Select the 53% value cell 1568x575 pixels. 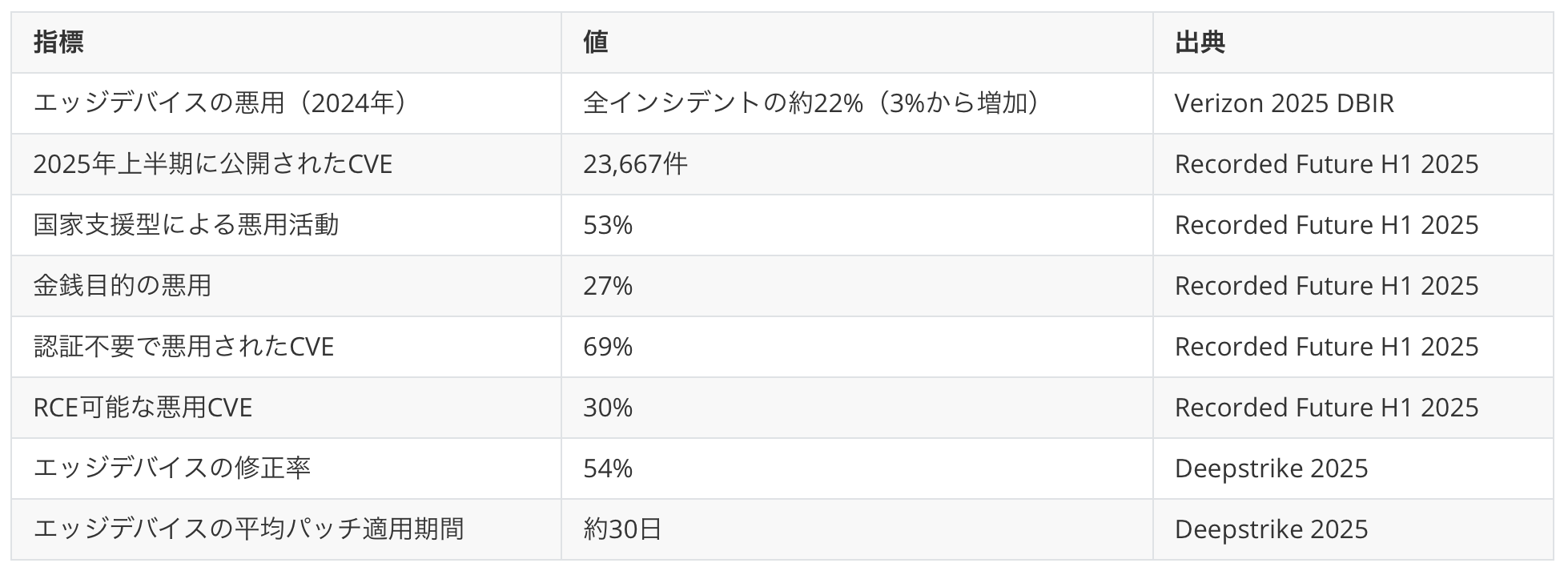click(608, 225)
